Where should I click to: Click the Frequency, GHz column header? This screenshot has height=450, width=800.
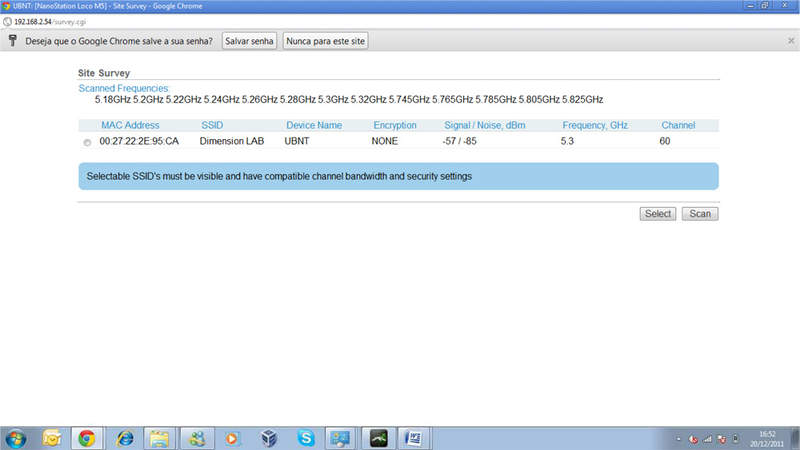pyautogui.click(x=595, y=126)
